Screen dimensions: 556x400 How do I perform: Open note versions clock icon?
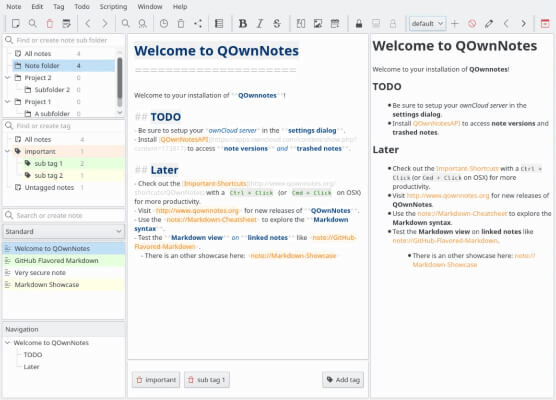click(x=163, y=24)
